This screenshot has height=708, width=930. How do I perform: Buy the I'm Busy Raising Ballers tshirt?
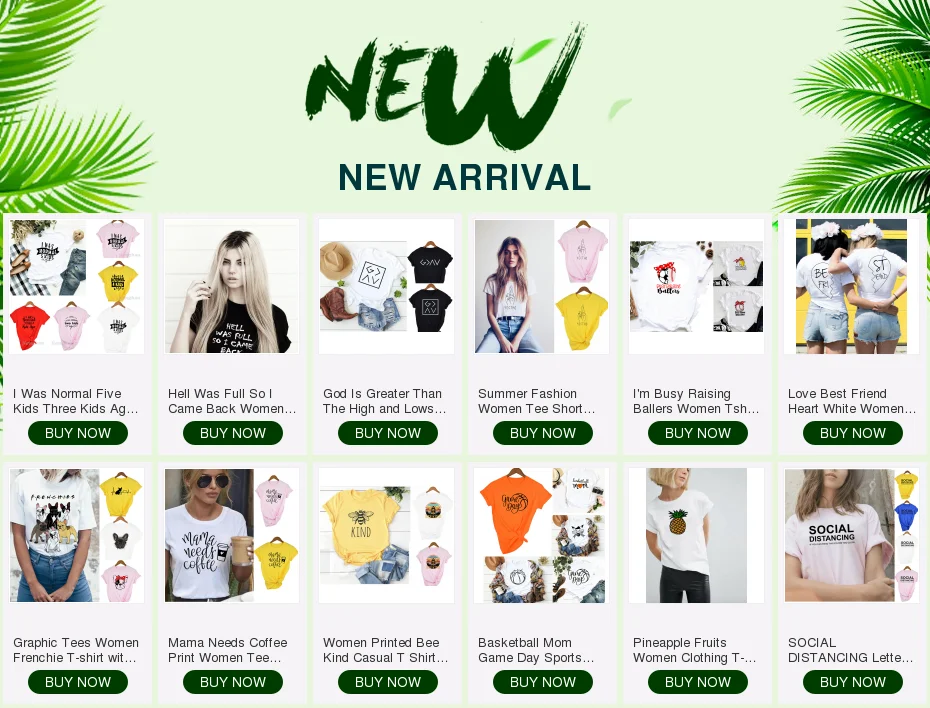(698, 433)
